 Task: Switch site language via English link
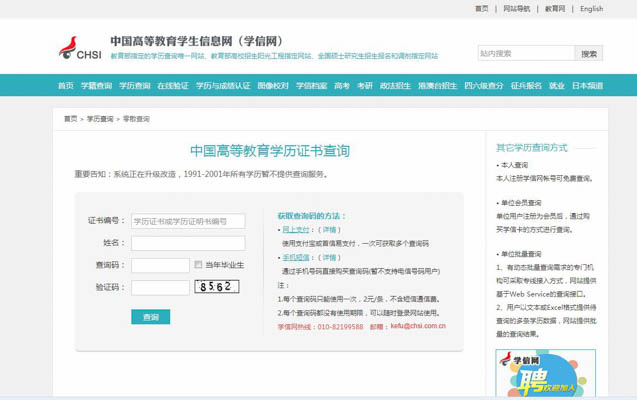591,8
